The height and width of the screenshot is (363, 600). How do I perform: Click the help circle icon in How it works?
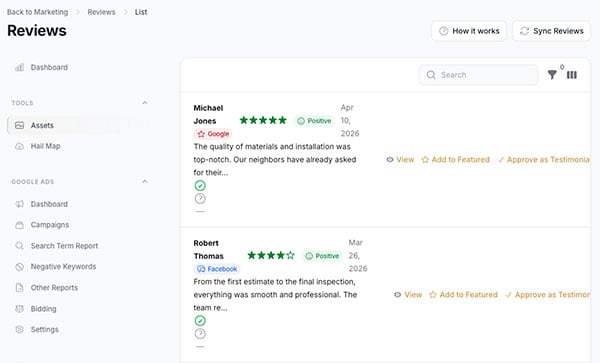coord(443,31)
